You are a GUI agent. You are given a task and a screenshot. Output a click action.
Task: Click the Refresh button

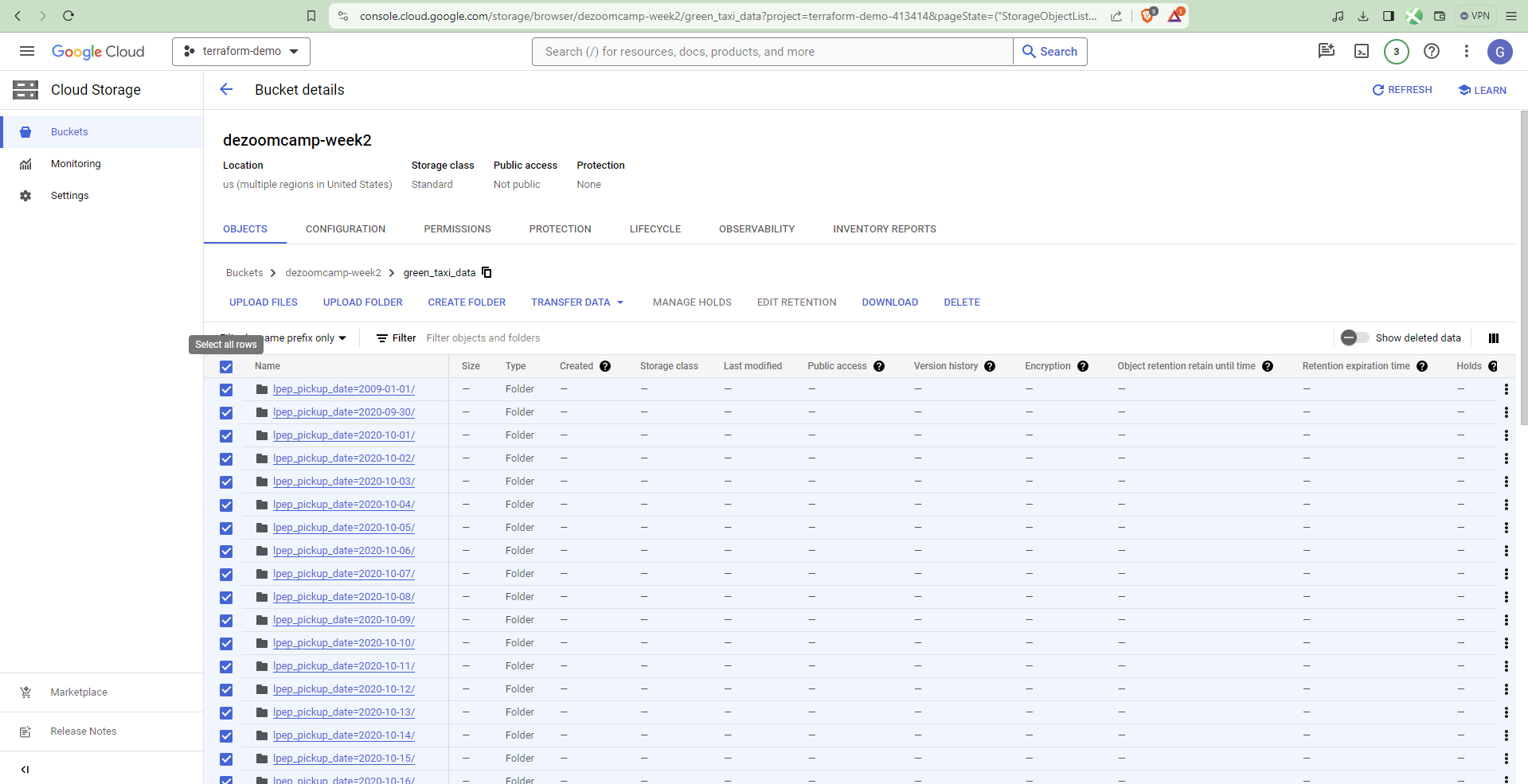click(x=1402, y=90)
